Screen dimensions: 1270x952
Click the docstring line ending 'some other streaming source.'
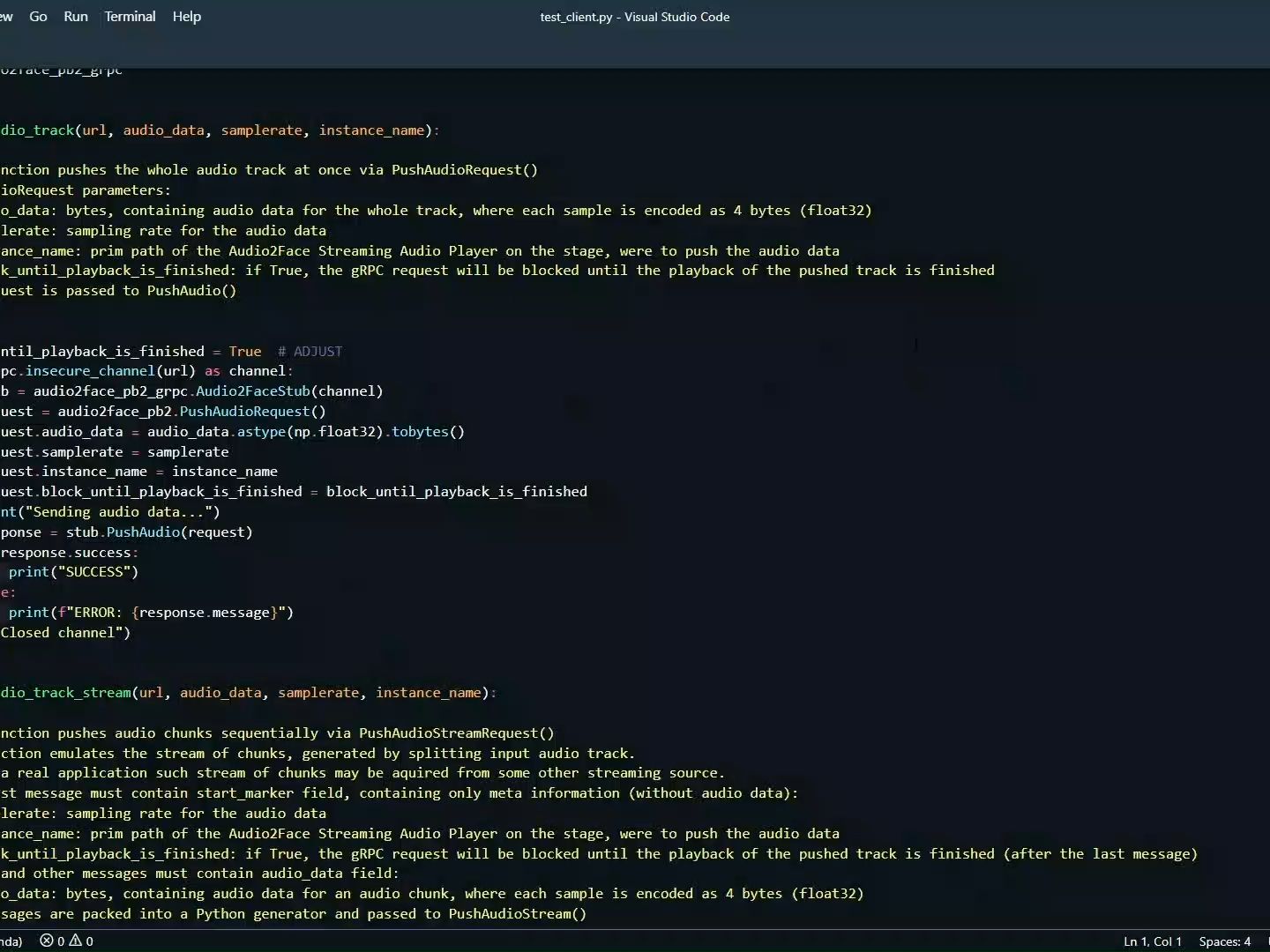(362, 773)
